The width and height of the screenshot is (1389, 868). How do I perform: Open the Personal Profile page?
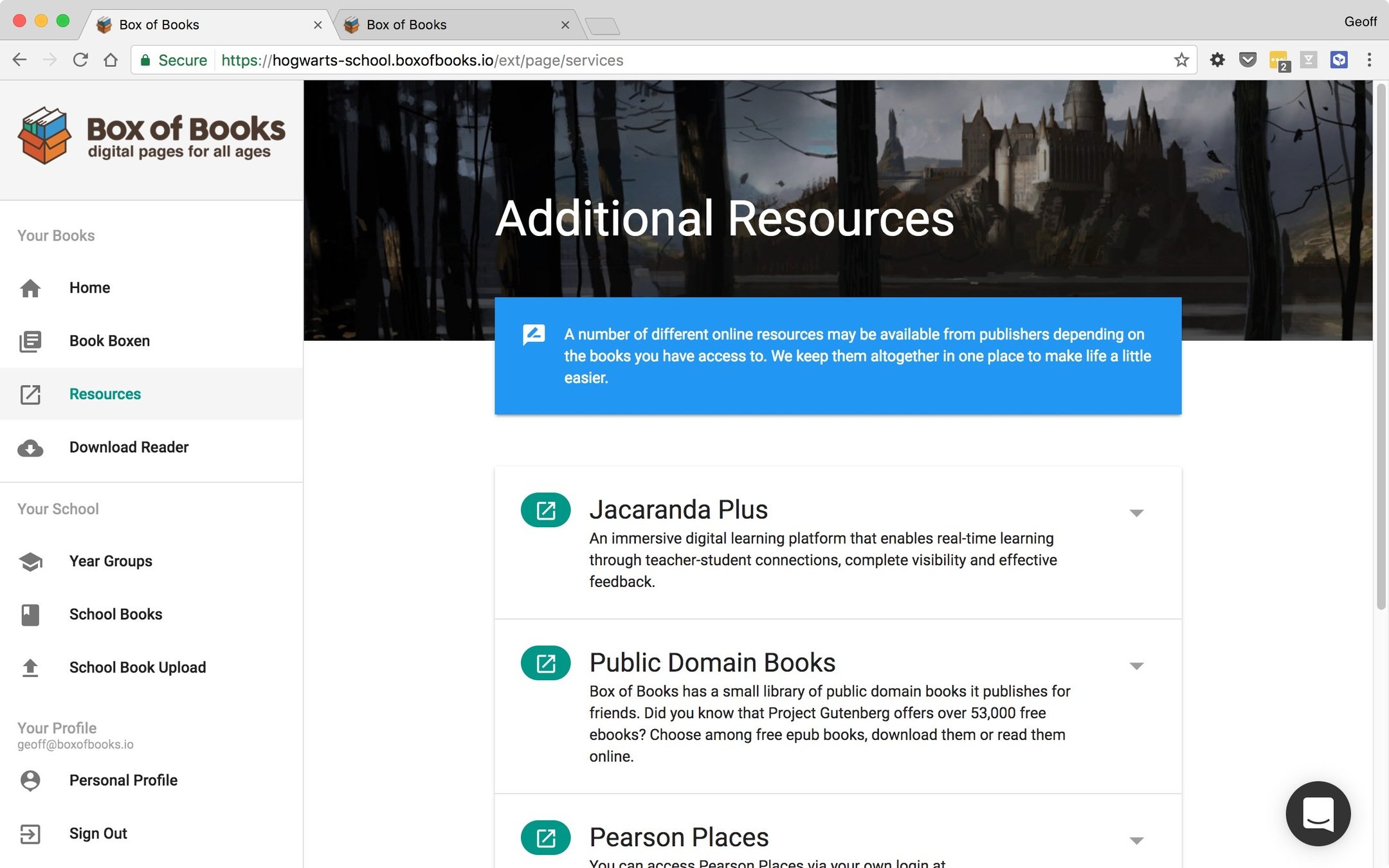click(123, 780)
